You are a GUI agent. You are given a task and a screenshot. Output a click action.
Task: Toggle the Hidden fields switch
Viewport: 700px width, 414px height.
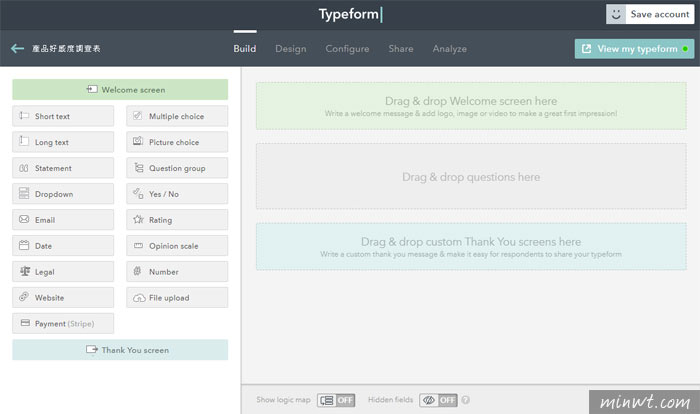(x=438, y=400)
